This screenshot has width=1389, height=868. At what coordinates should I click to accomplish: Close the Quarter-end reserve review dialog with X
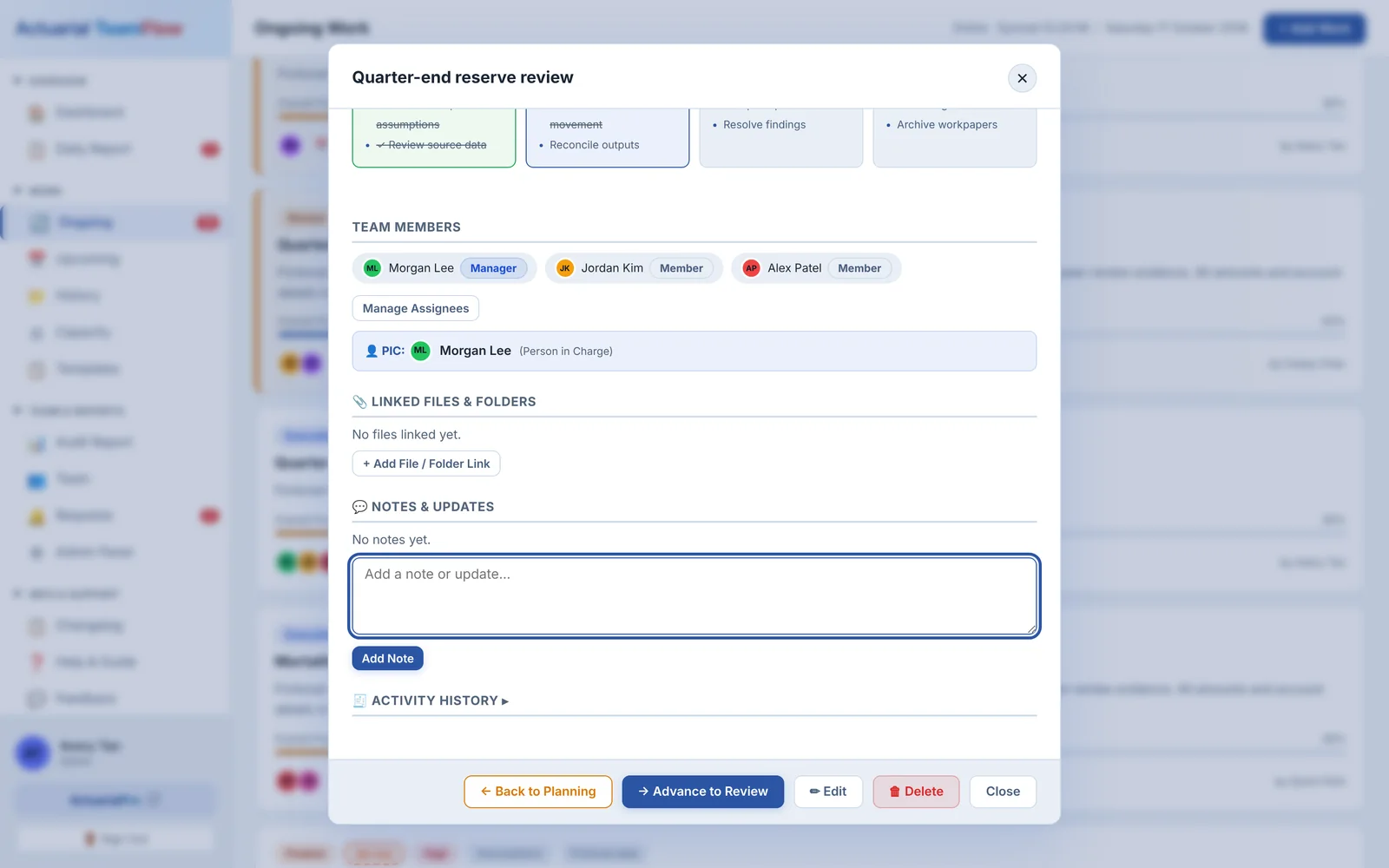click(x=1022, y=78)
